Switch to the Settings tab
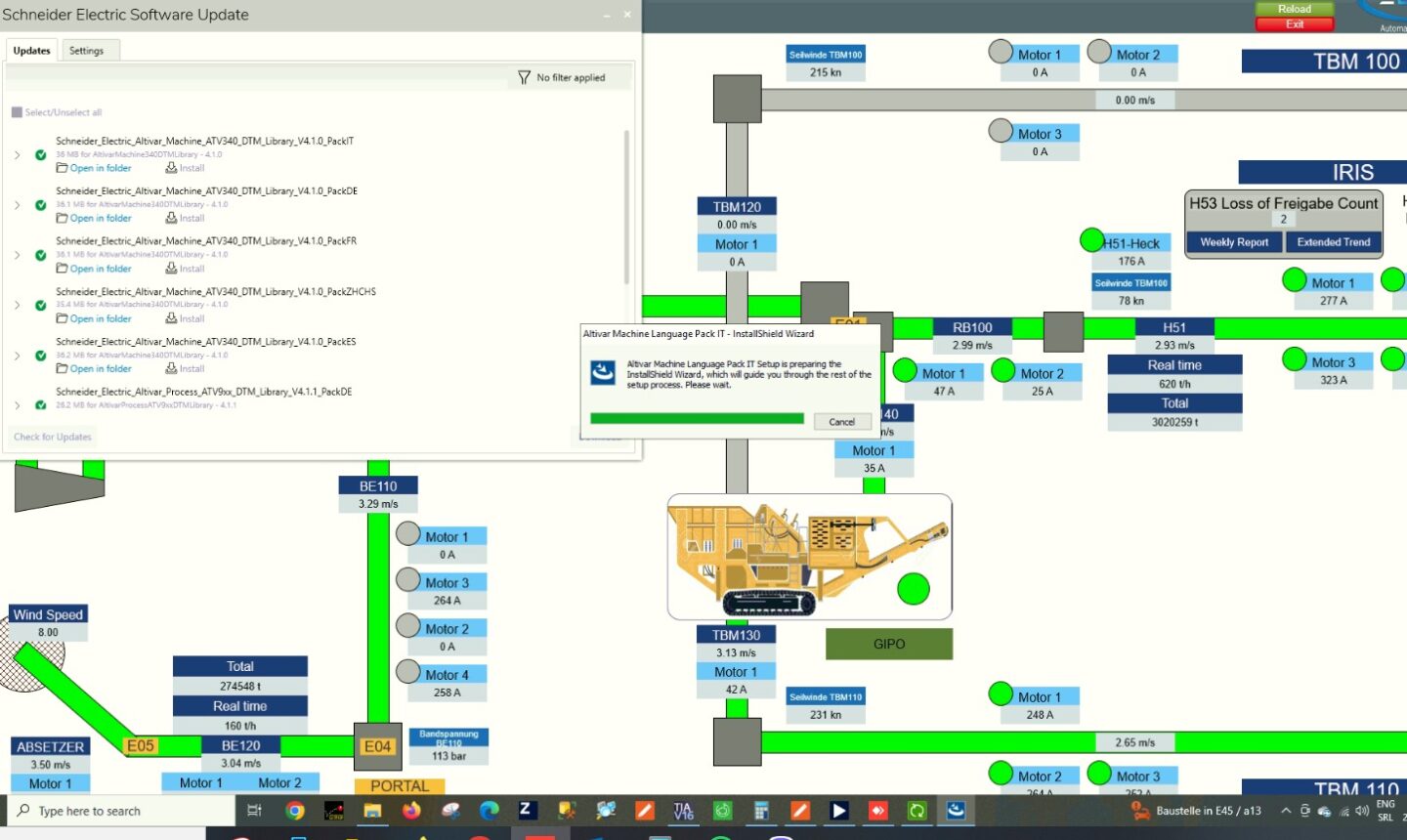1407x840 pixels. click(86, 51)
